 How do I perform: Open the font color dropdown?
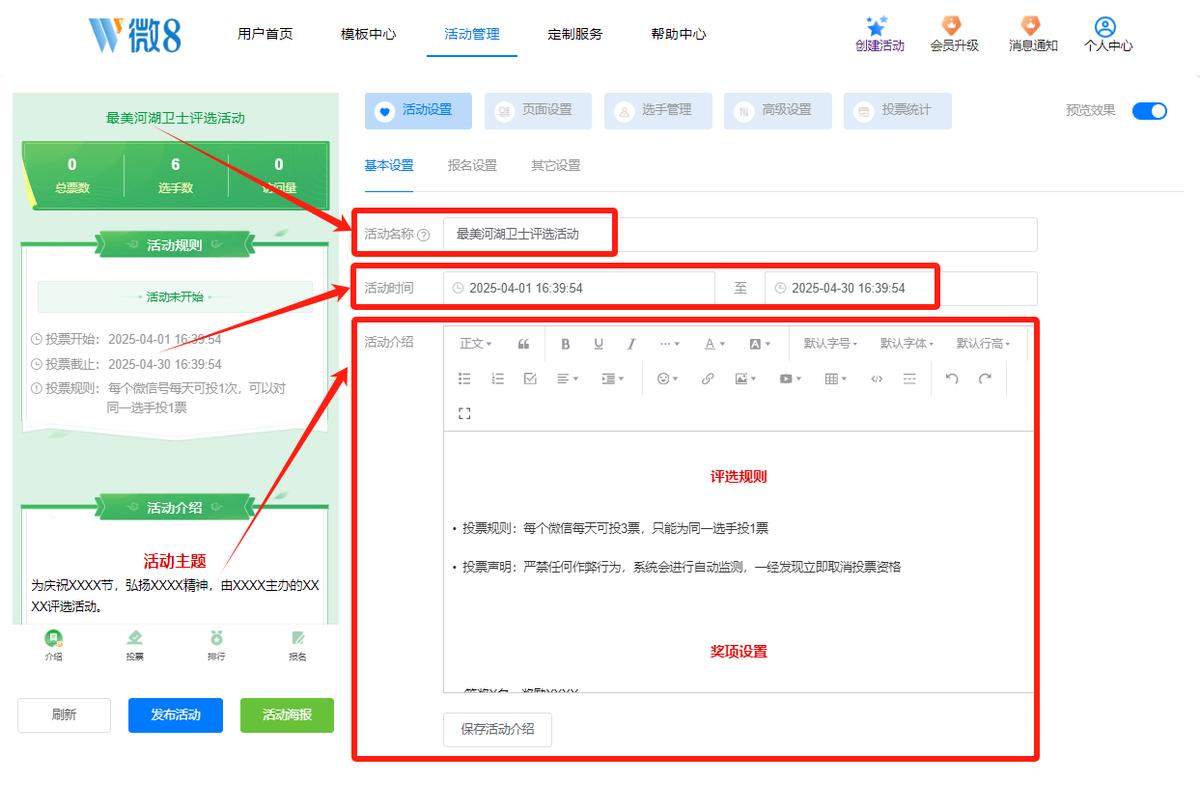pyautogui.click(x=714, y=344)
